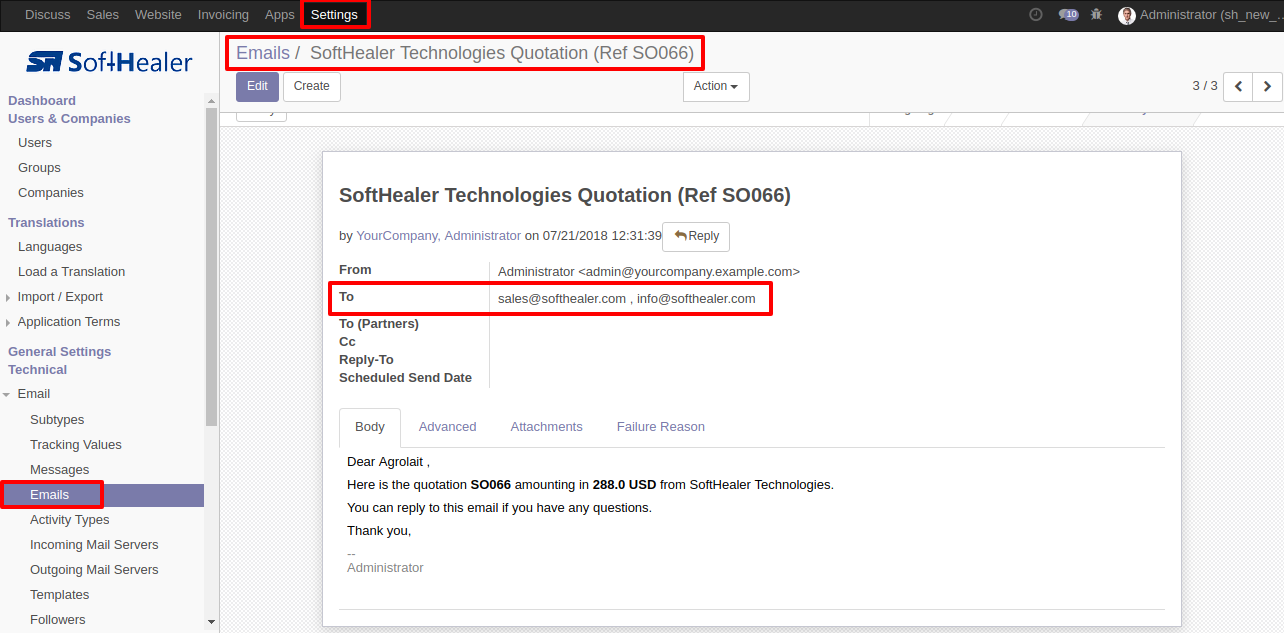Click the email heading SoftHealer Technologies Quotation
The height and width of the screenshot is (633, 1284).
(565, 195)
